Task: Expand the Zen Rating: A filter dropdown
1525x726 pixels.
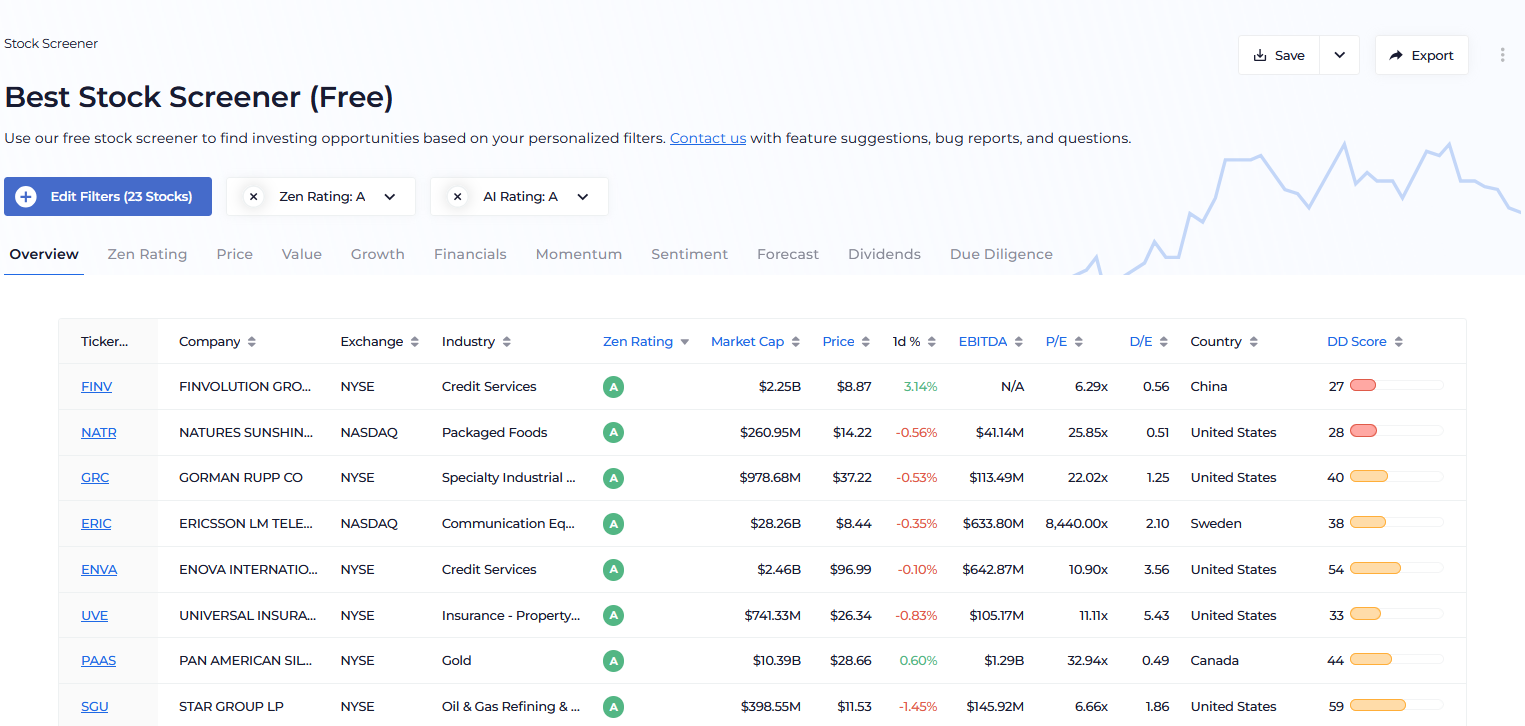Action: point(390,197)
